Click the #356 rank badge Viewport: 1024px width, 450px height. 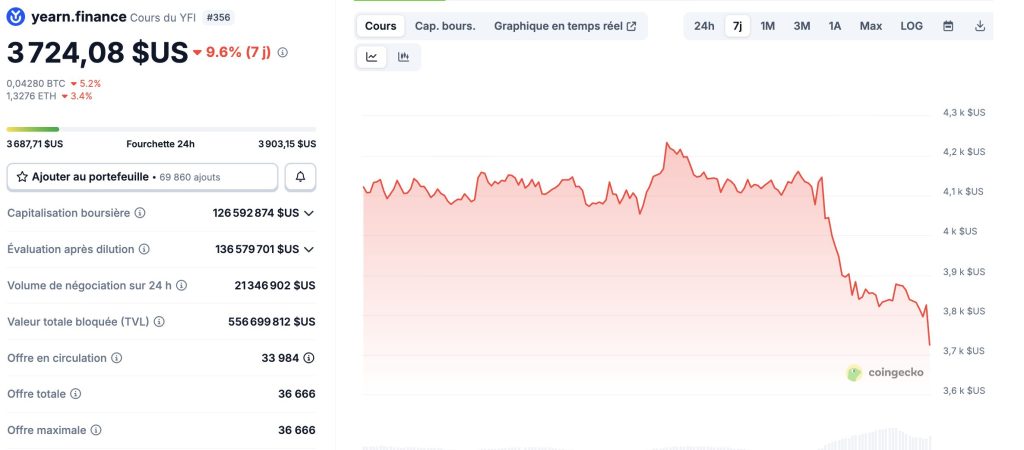[x=219, y=17]
